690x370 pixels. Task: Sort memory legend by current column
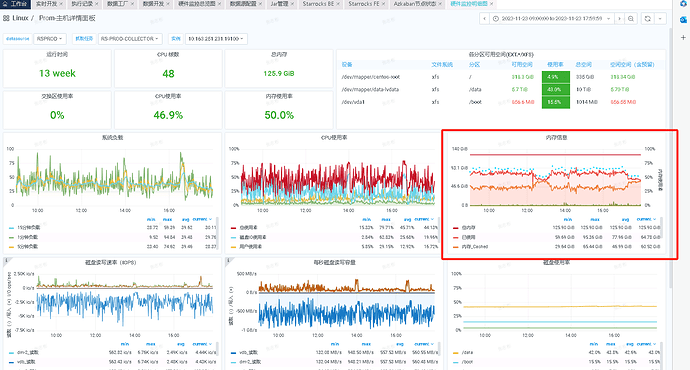click(645, 219)
